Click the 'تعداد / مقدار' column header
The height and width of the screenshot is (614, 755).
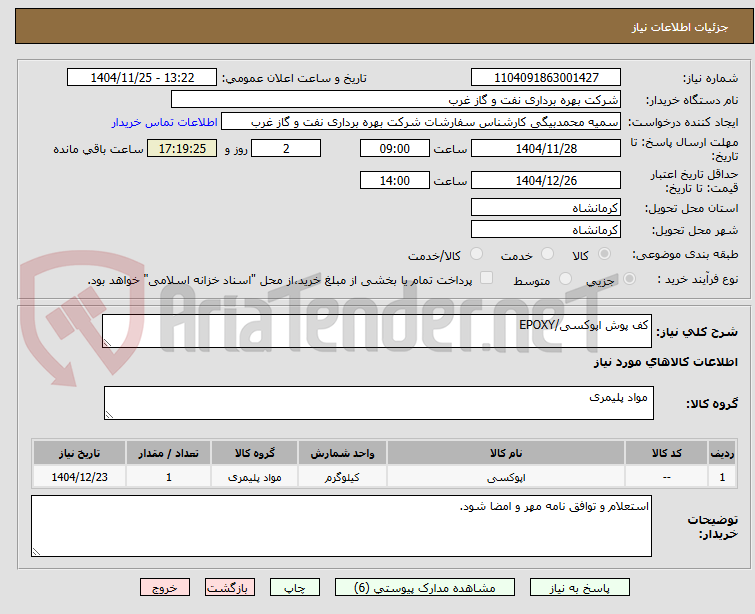pos(169,453)
